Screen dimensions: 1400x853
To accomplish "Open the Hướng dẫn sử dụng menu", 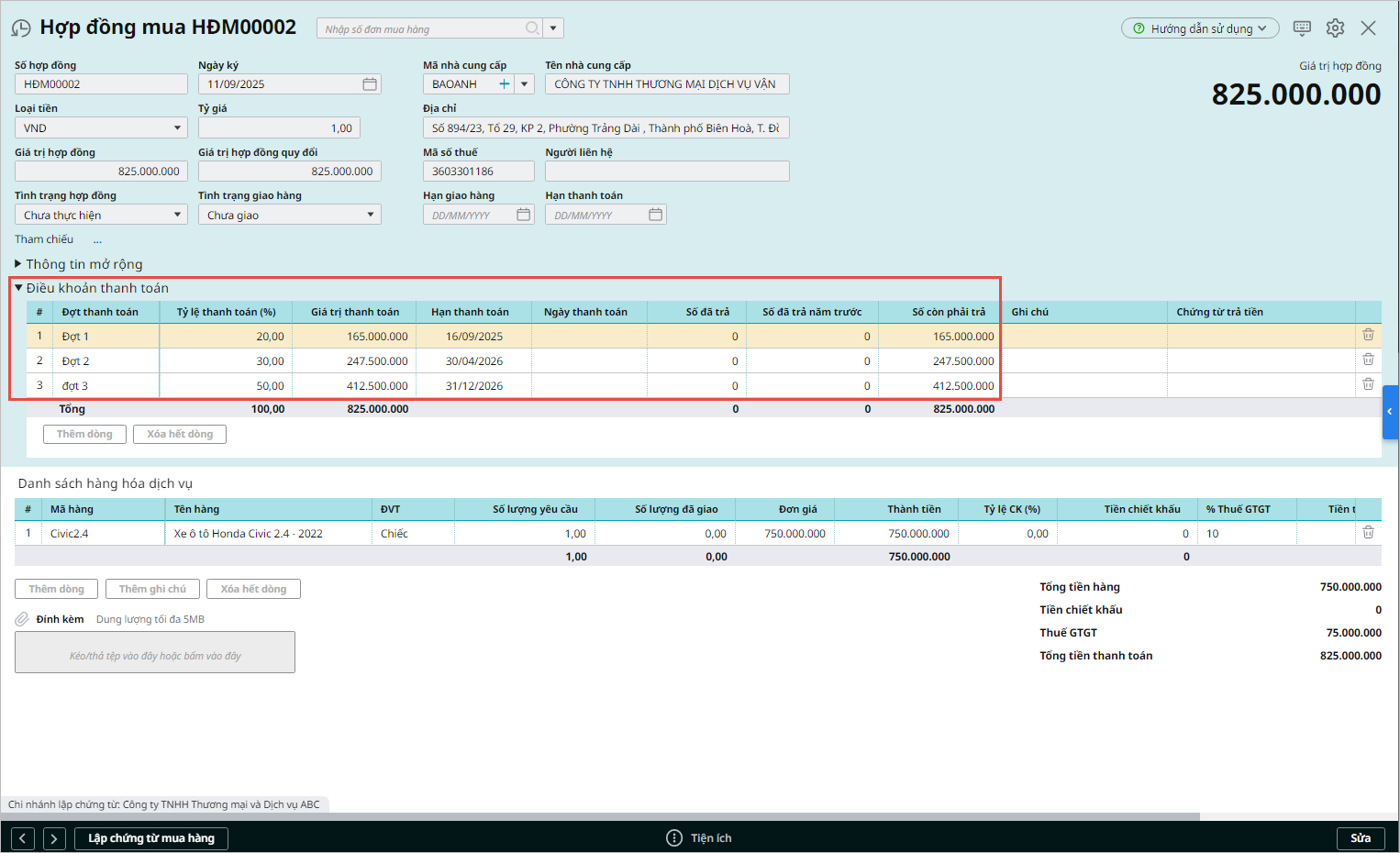I will point(1200,28).
